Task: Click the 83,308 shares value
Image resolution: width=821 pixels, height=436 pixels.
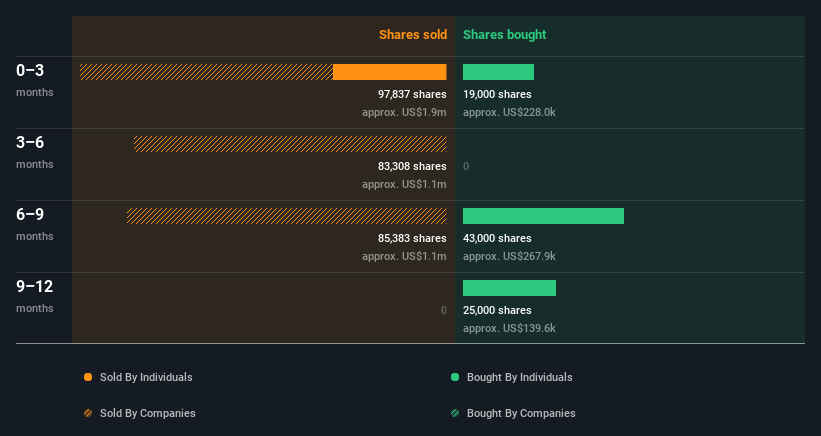Action: pos(412,166)
